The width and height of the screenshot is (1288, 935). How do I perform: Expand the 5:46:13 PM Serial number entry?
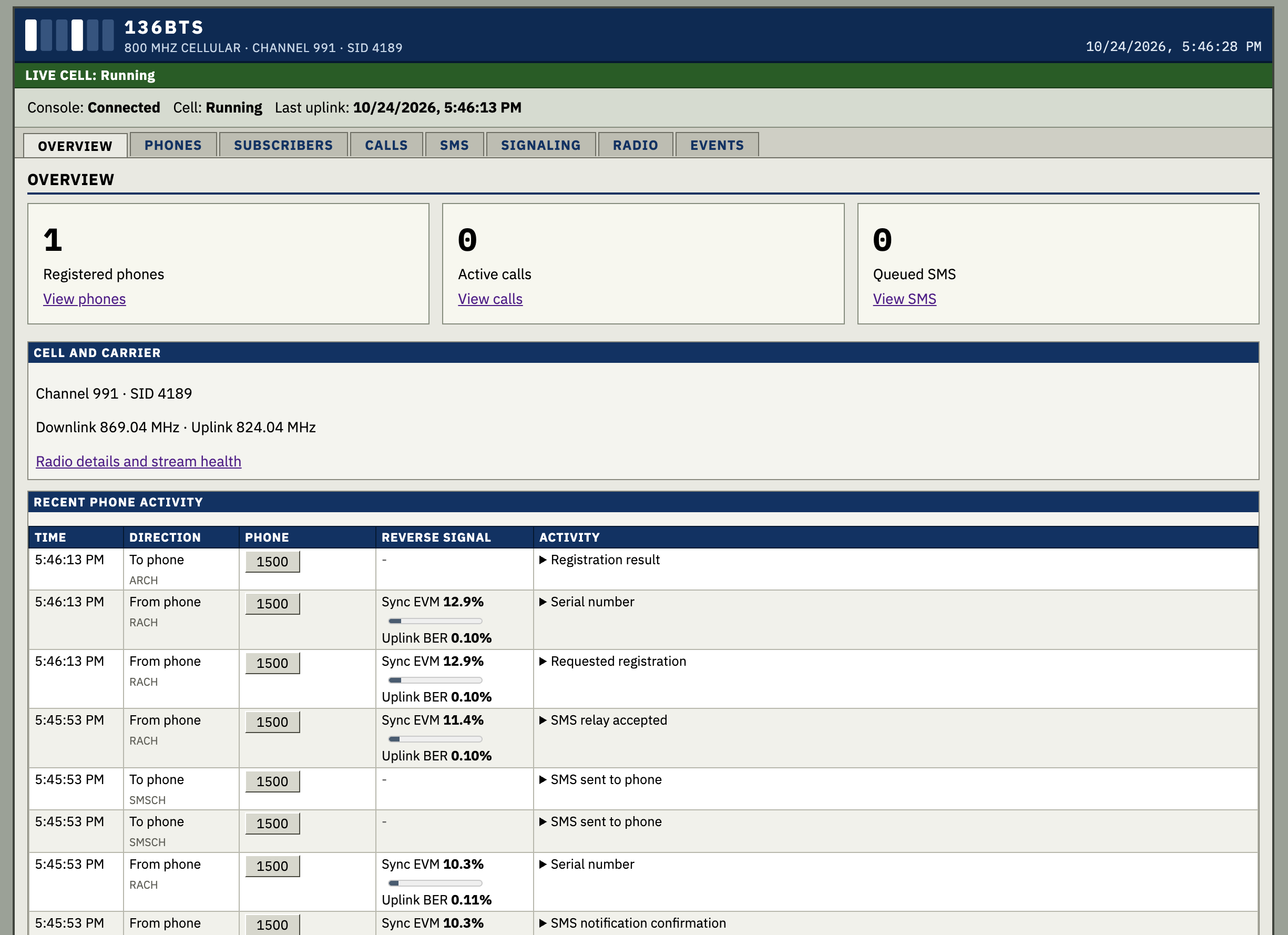click(x=587, y=602)
